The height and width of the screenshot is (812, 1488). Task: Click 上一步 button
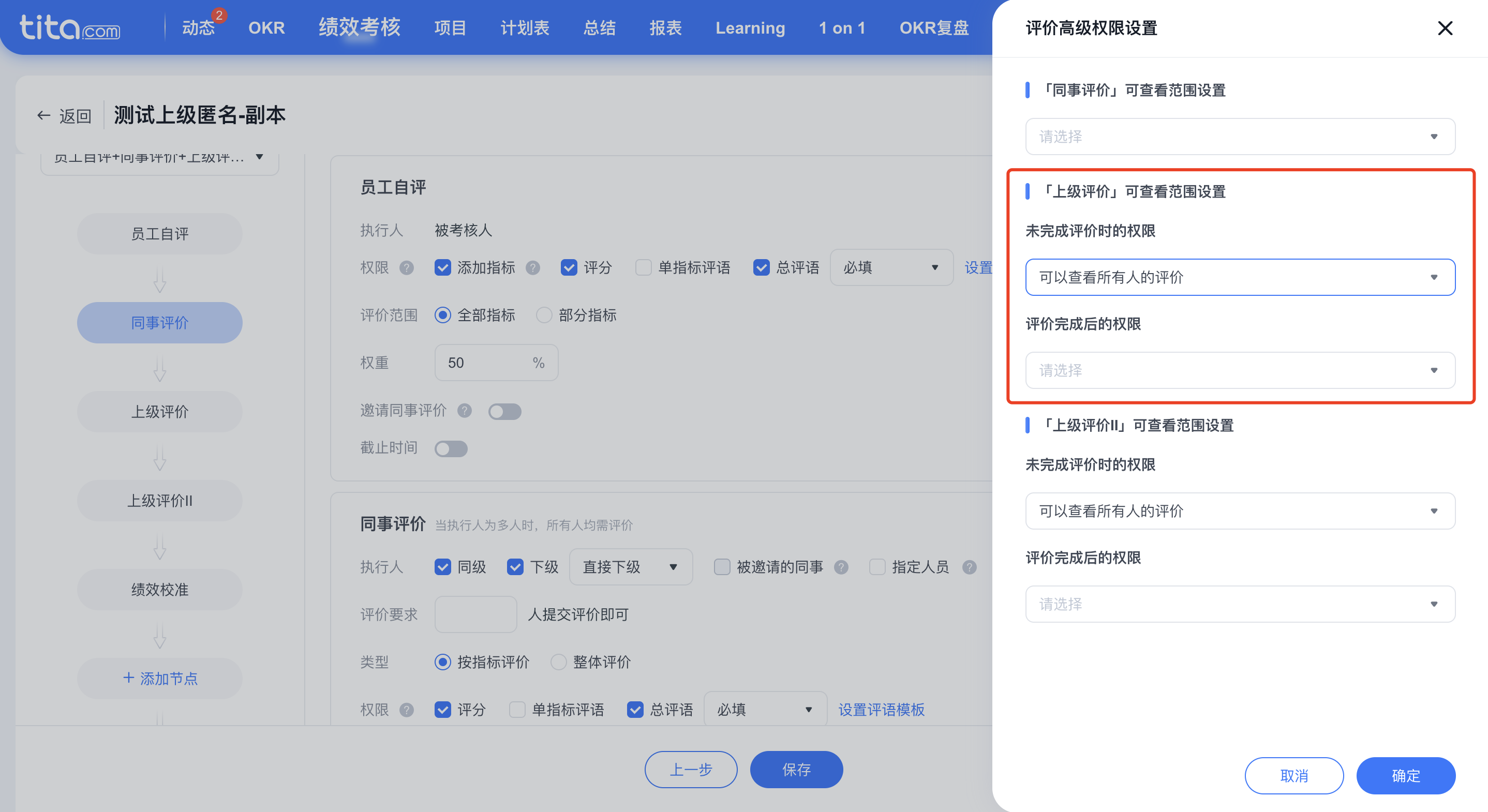point(691,769)
